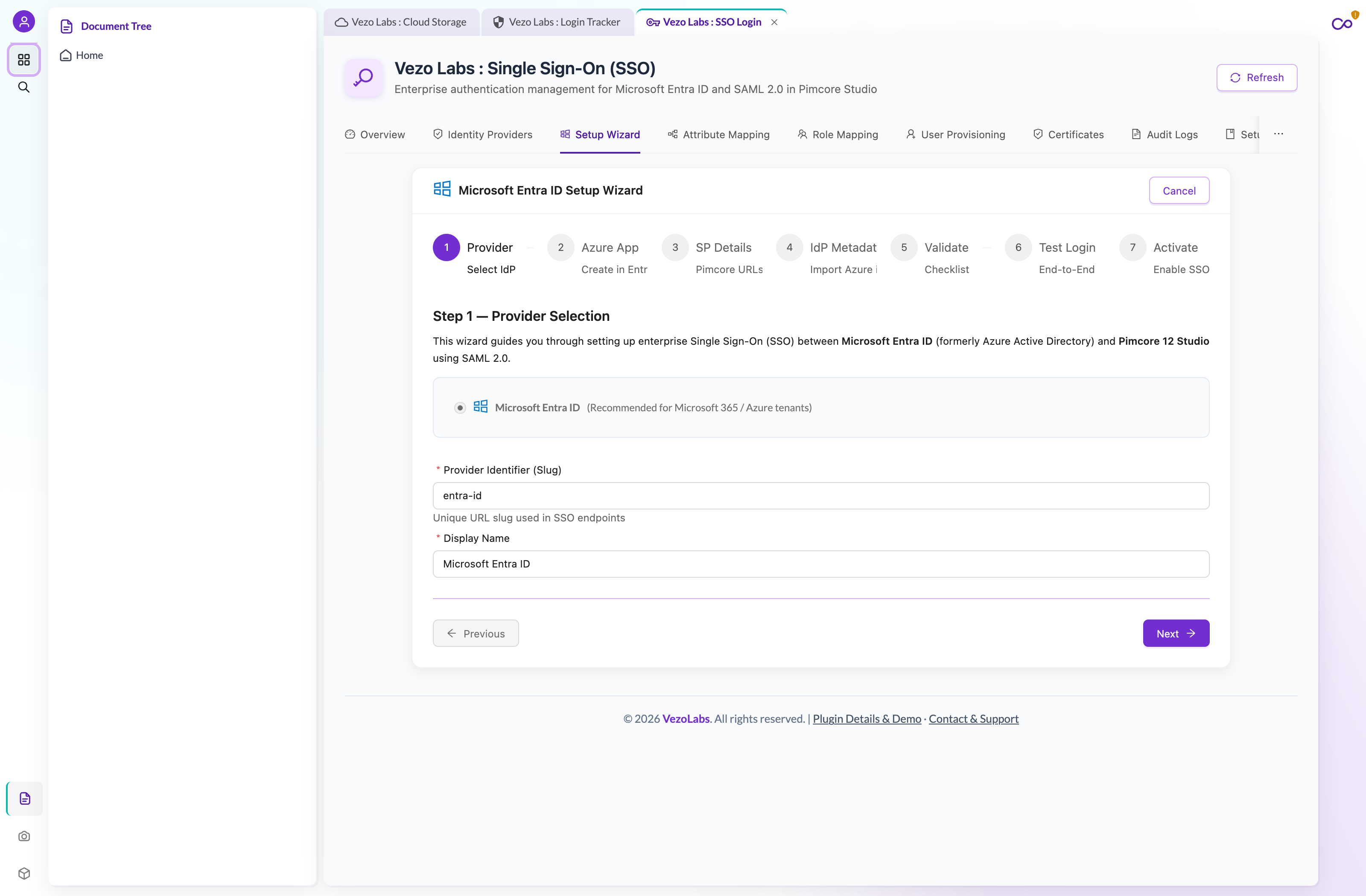Select the Microsoft Entra ID radio option
1366x896 pixels.
[x=460, y=408]
